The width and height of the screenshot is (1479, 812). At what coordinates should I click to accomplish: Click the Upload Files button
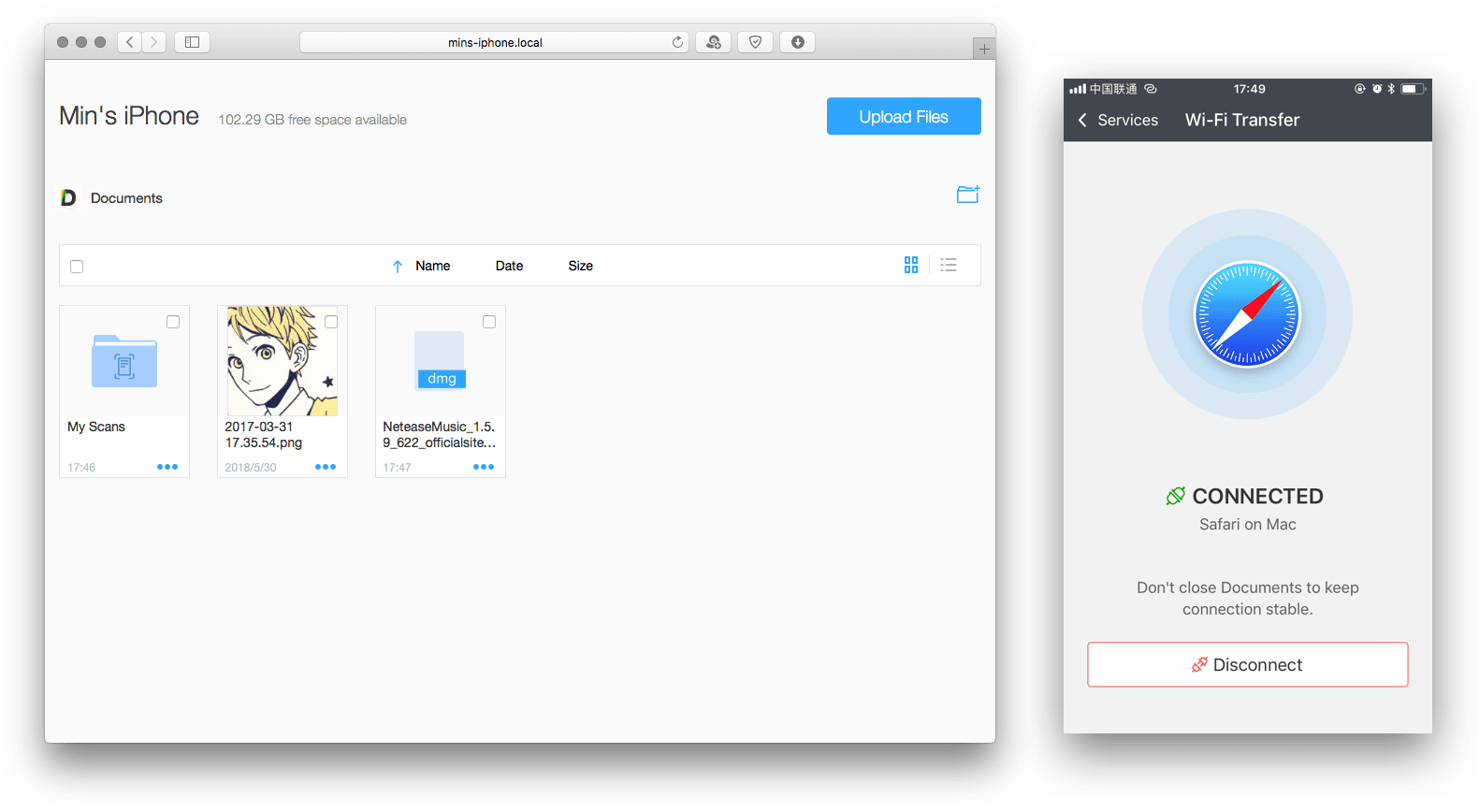903,117
